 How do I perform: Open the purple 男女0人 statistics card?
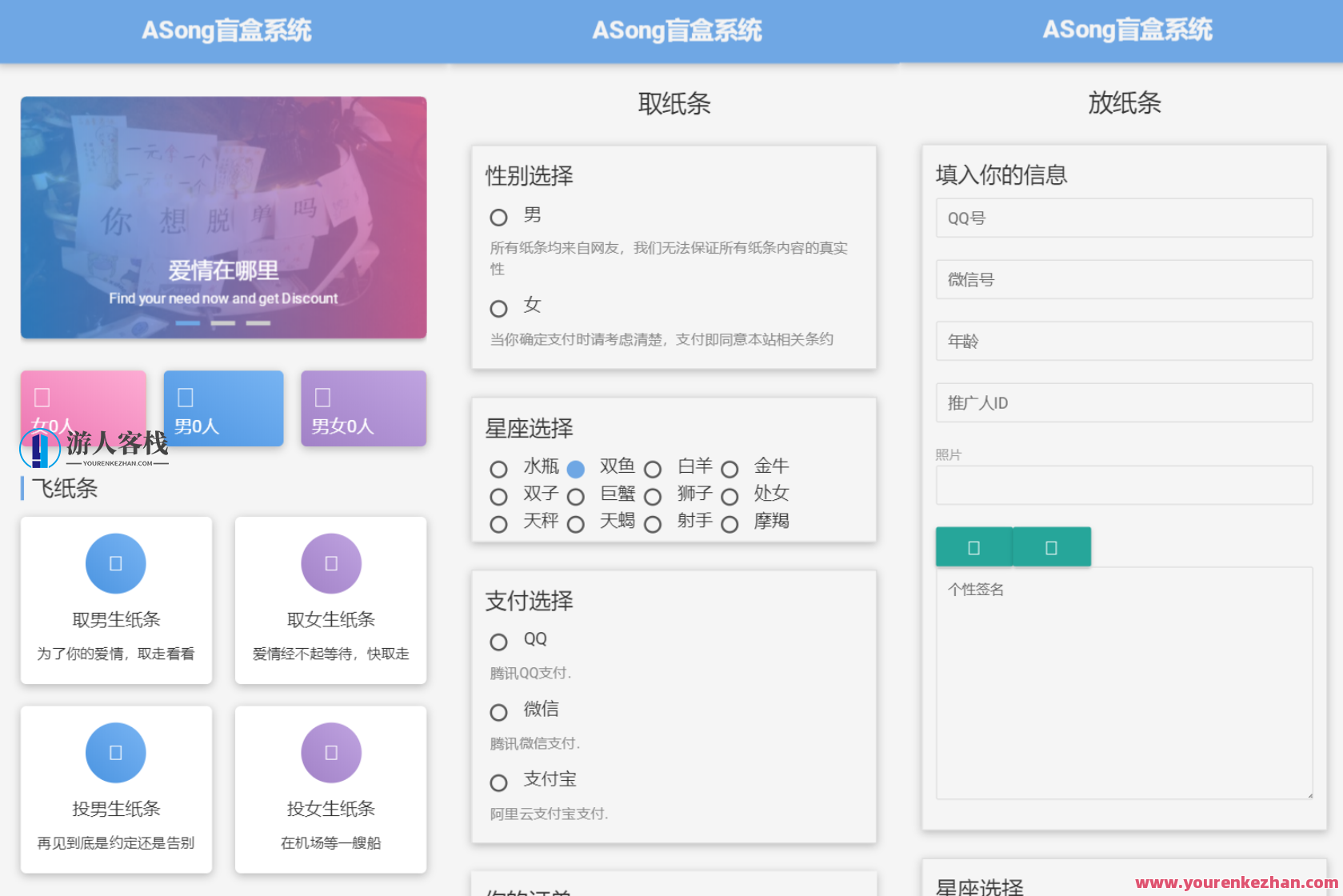[362, 408]
